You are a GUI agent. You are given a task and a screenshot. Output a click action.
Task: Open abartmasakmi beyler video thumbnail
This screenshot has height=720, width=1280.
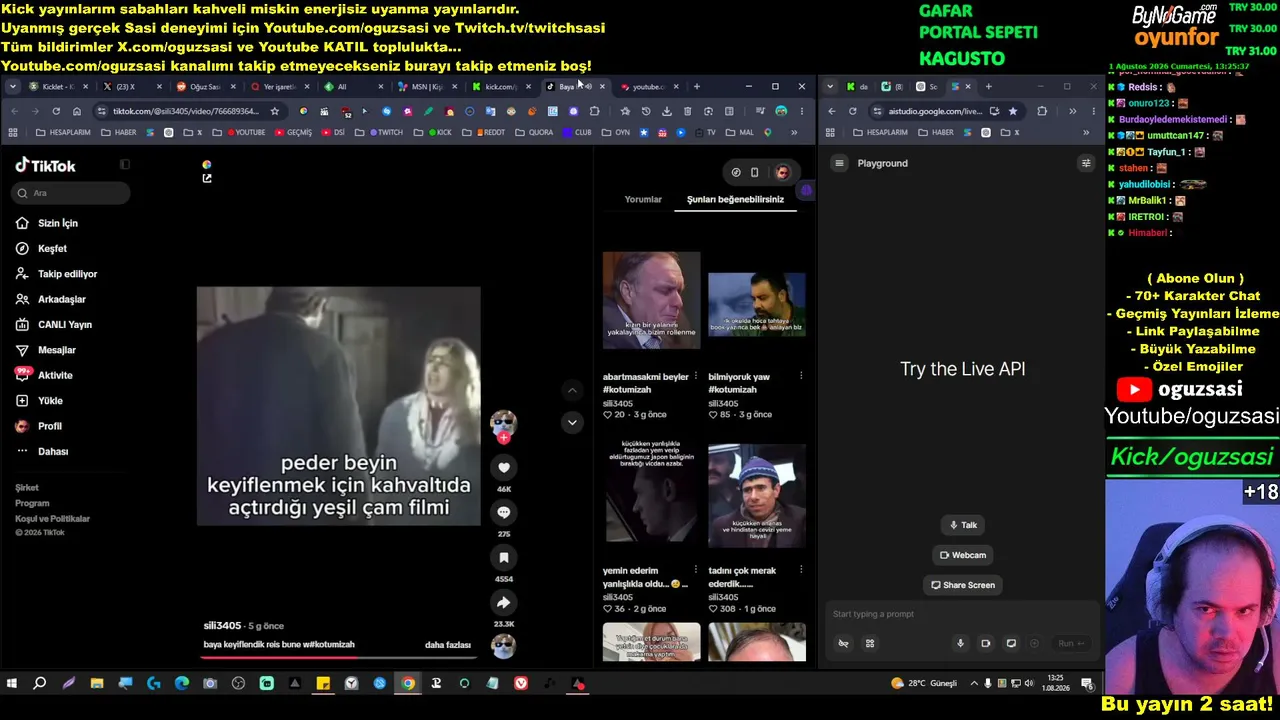(651, 300)
